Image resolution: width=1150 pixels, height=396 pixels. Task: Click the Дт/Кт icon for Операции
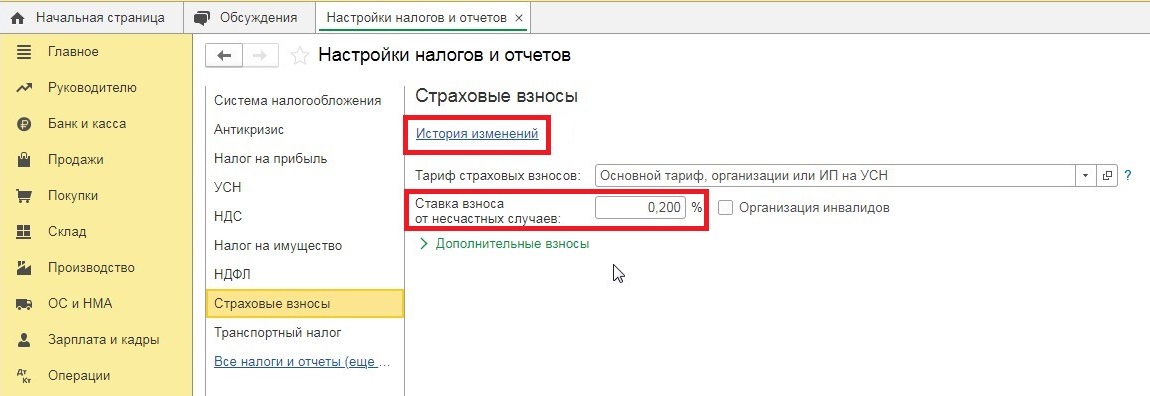[24, 375]
